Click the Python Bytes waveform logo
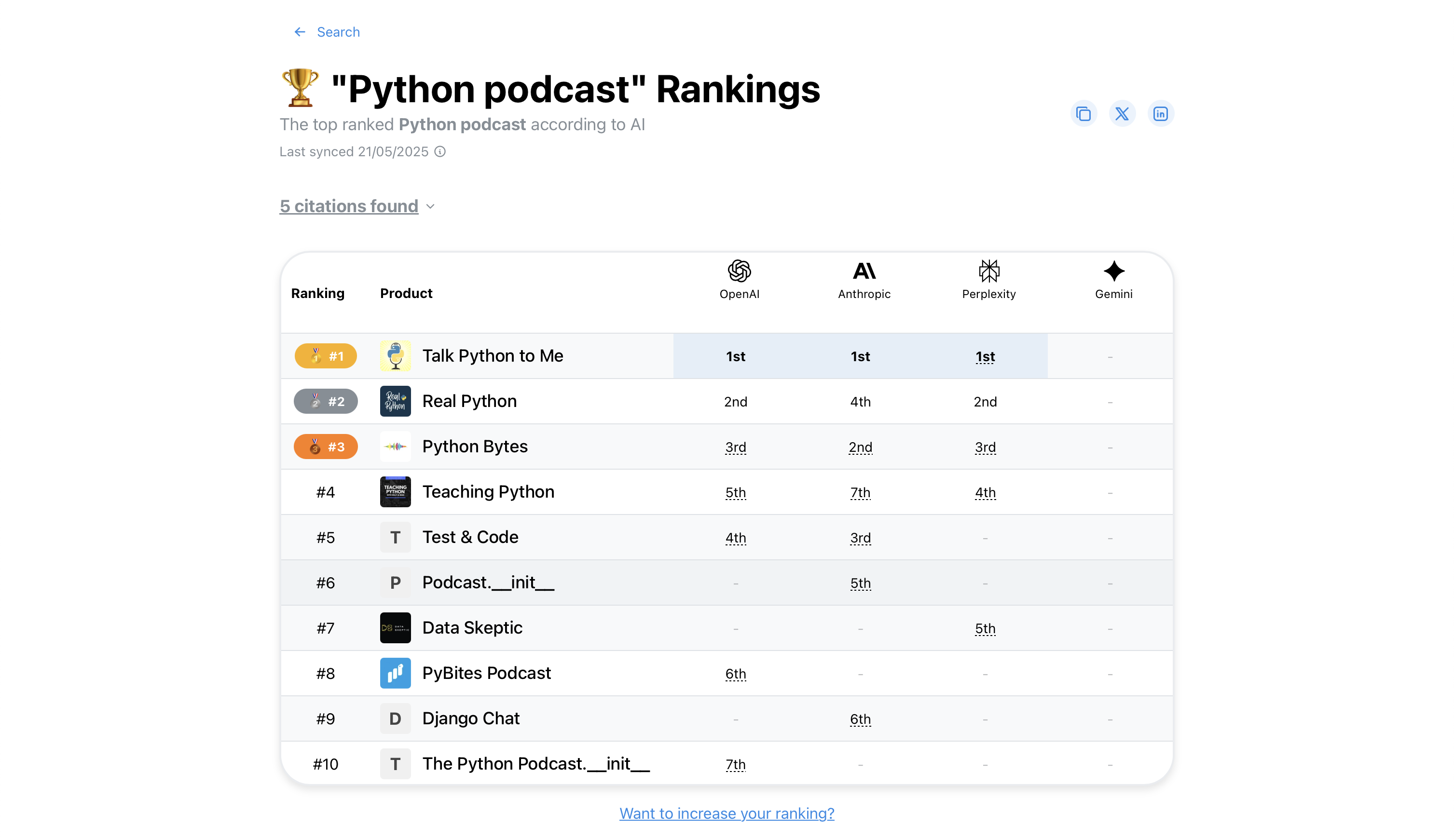This screenshot has height=840, width=1454. click(x=395, y=446)
